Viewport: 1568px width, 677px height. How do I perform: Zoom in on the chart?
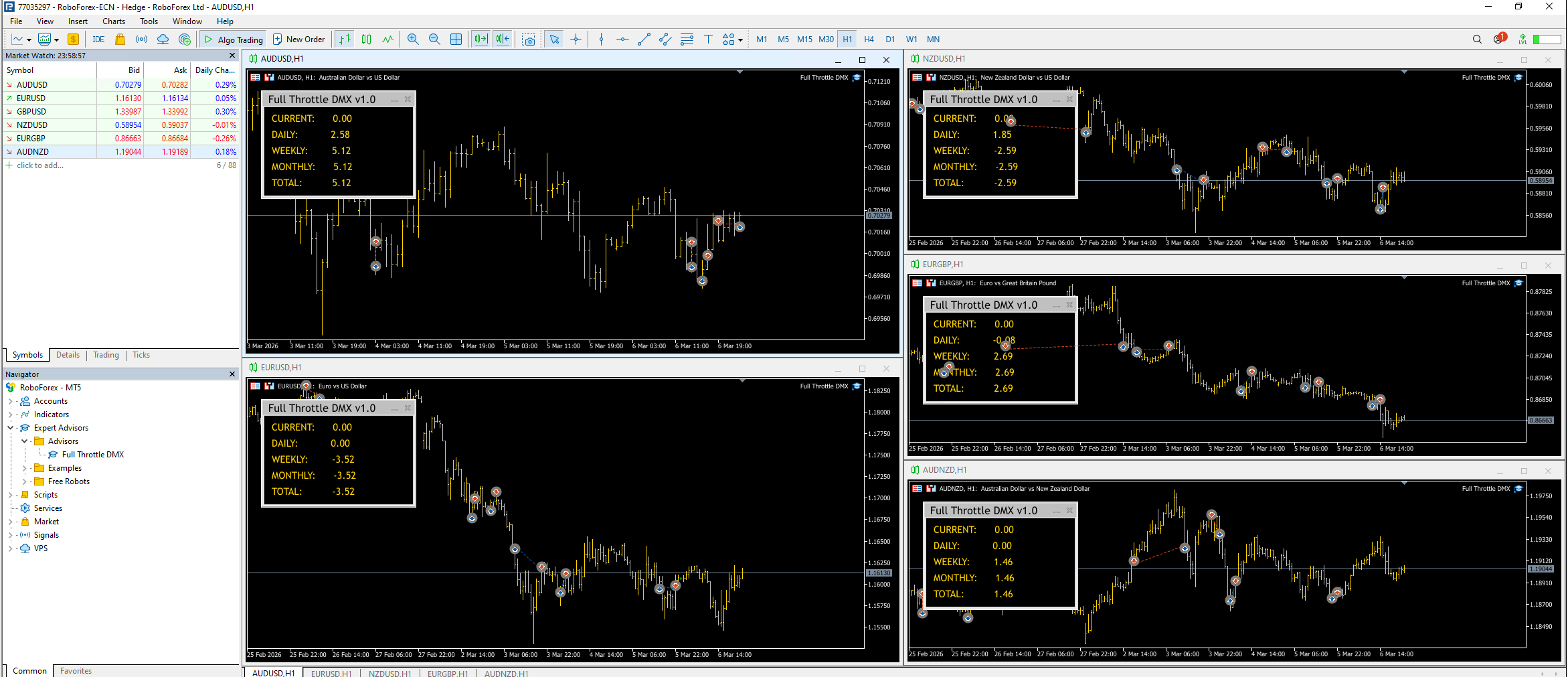413,40
